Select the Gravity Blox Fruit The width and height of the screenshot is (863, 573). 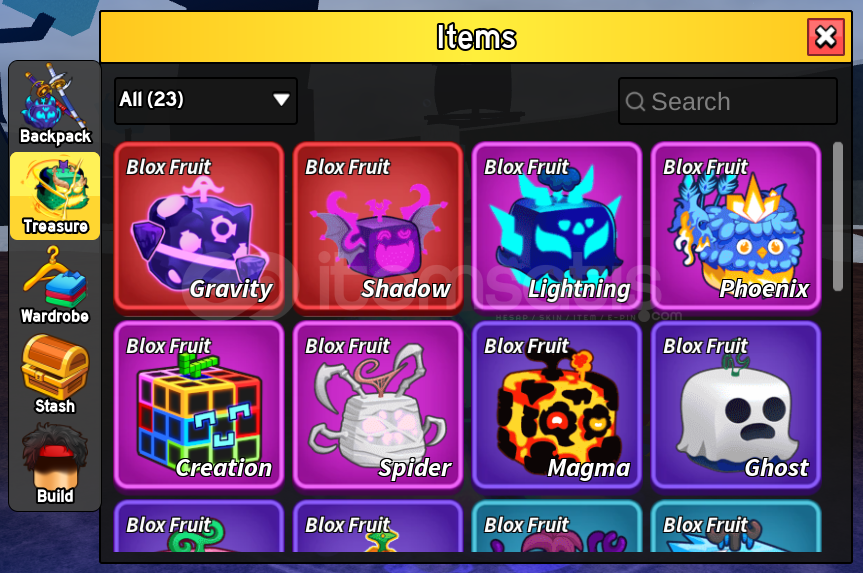[199, 226]
